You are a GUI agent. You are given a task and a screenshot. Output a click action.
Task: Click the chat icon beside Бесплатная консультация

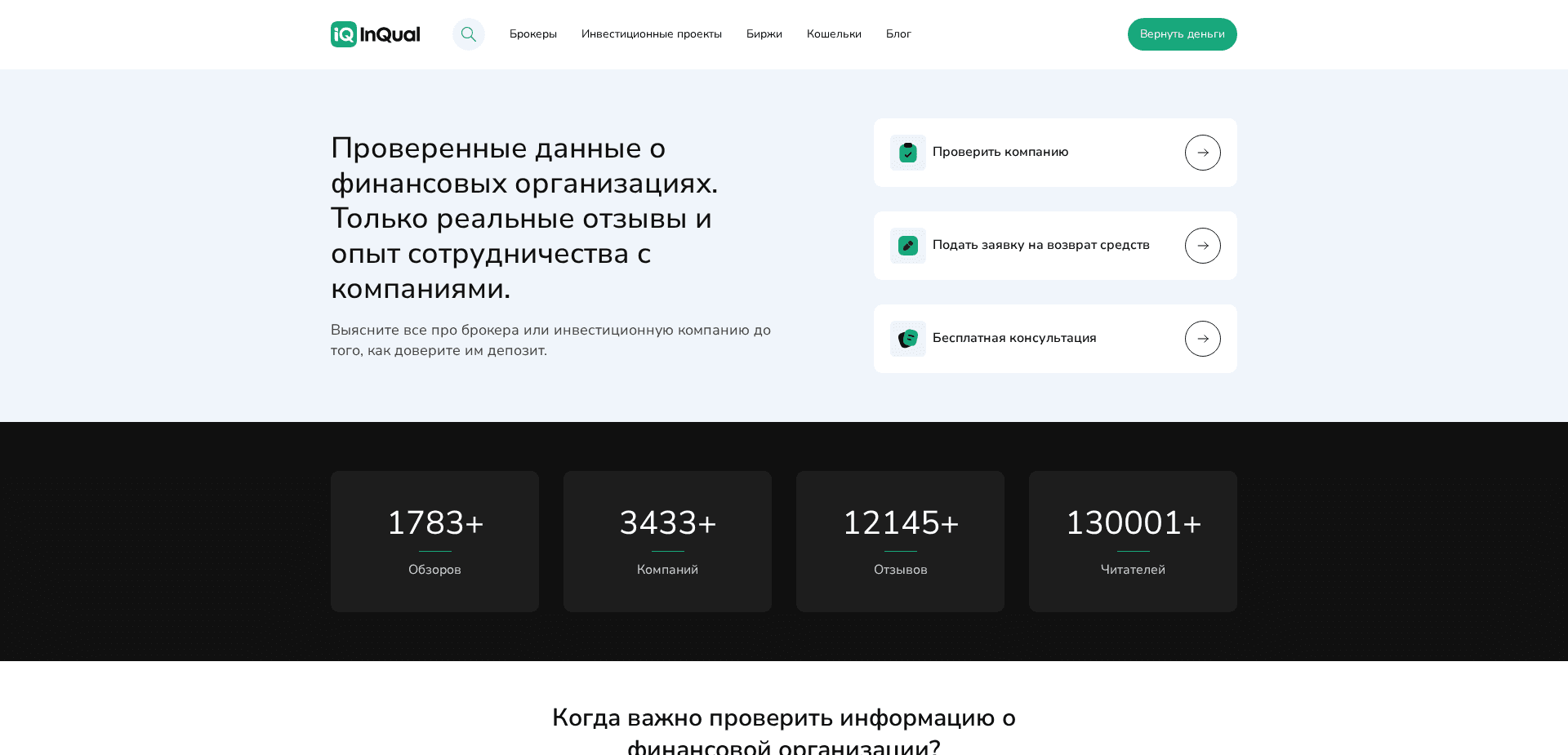[908, 339]
